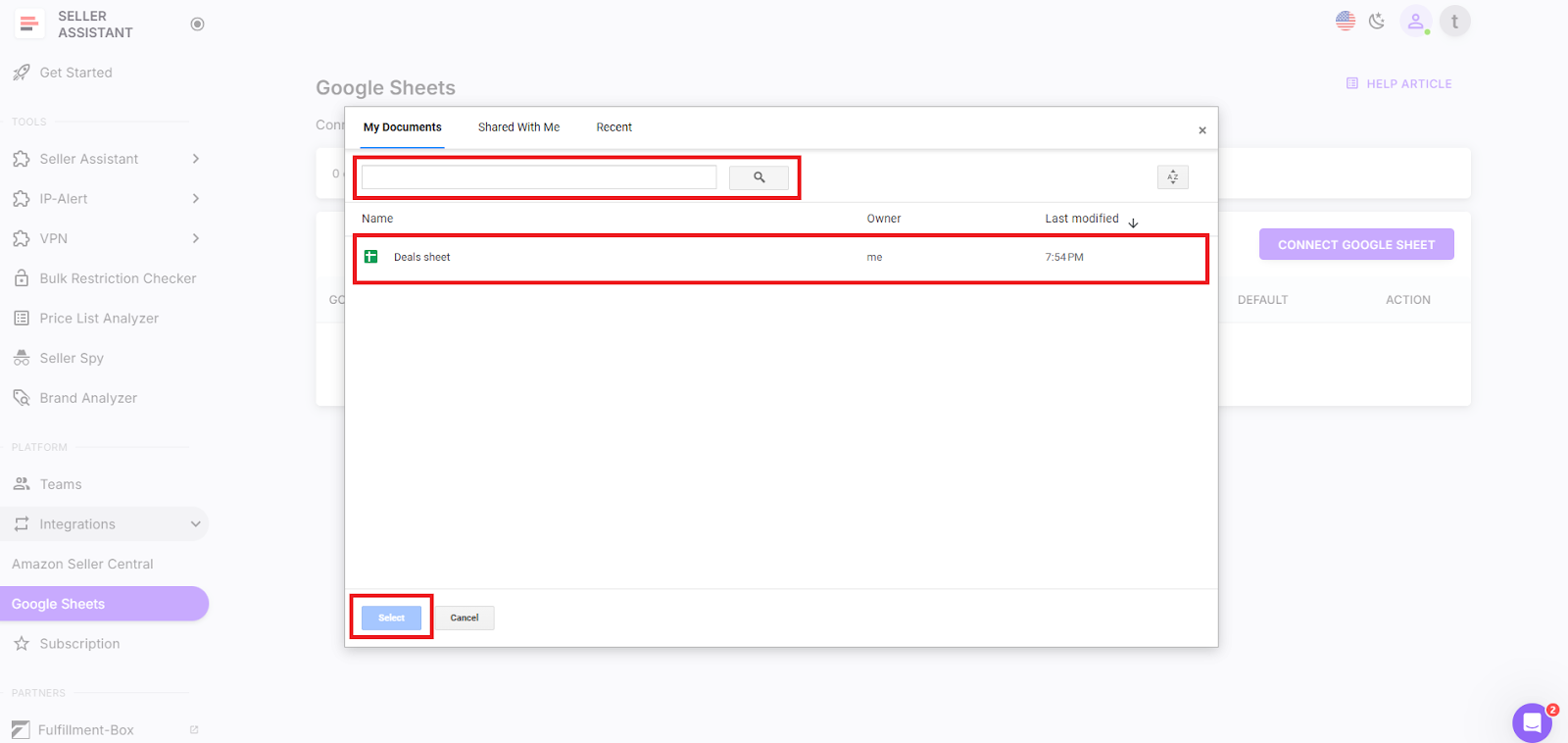Click the Cancel button
Screen dimensions: 1568x743
point(465,618)
